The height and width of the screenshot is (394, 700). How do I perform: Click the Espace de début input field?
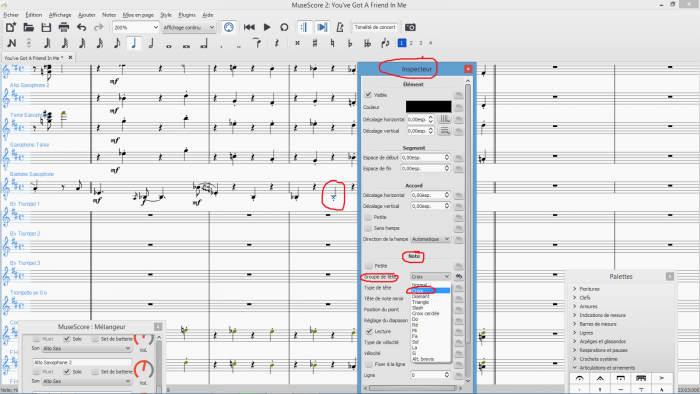[425, 158]
